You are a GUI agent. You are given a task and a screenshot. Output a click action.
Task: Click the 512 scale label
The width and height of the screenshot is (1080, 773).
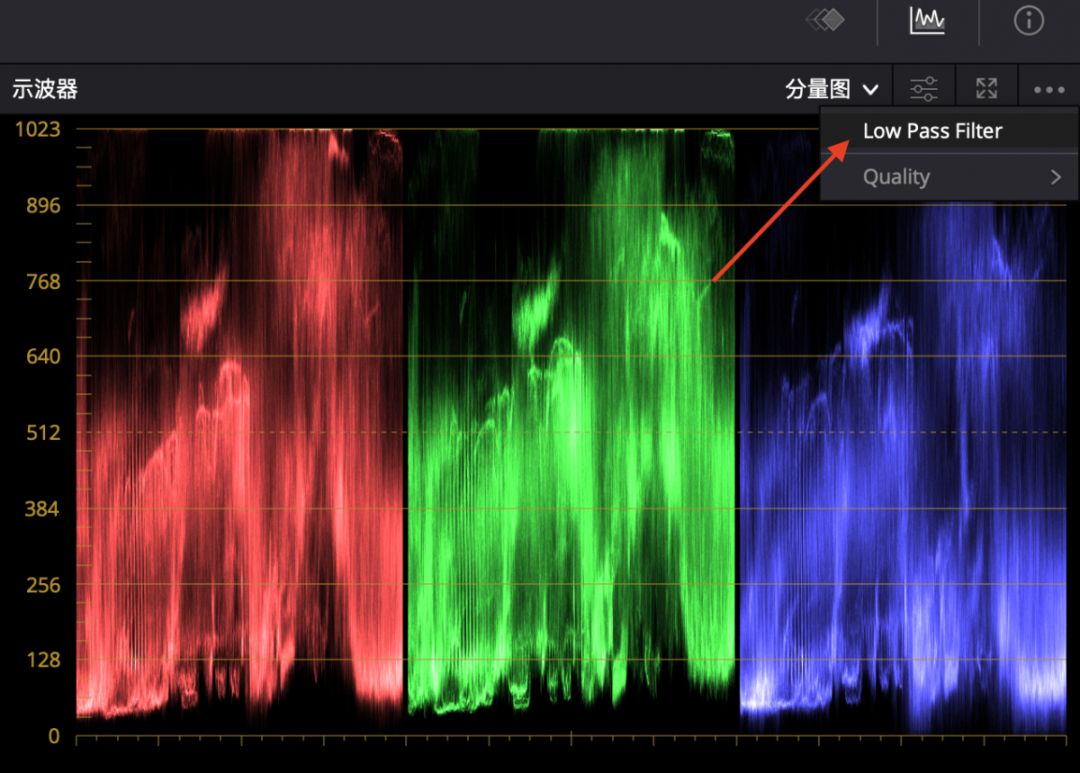point(43,433)
